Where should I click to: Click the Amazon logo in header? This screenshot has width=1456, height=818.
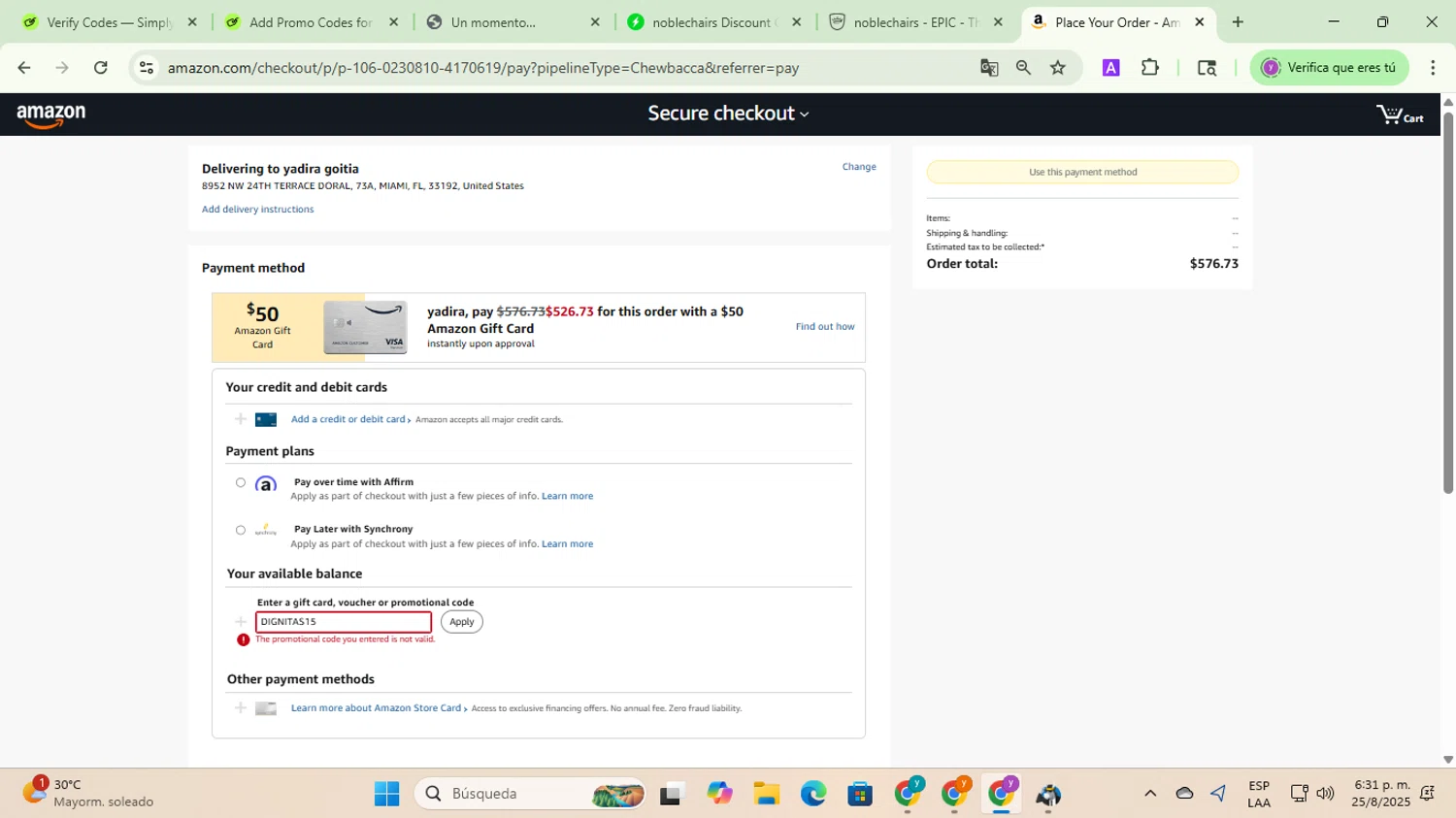click(x=51, y=115)
